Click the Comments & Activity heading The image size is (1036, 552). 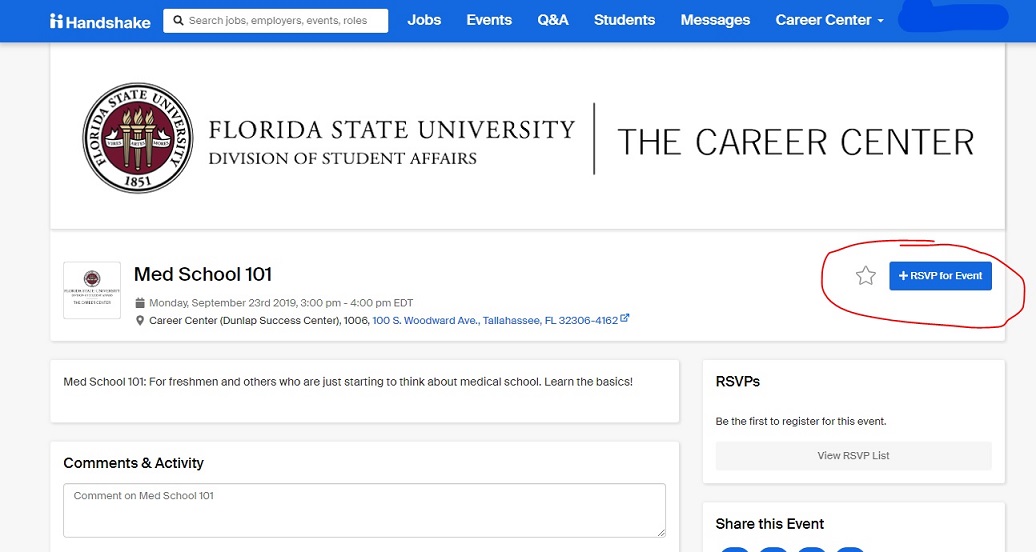point(133,463)
